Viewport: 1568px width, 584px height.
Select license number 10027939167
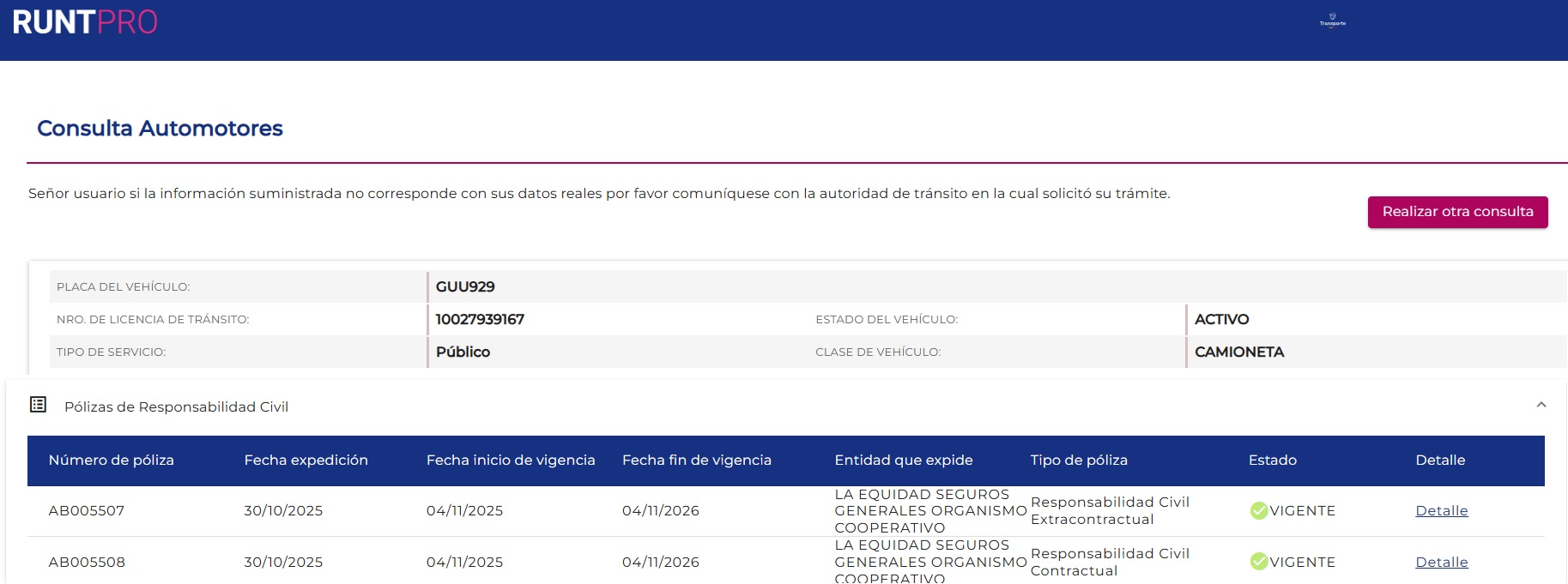[x=480, y=320]
